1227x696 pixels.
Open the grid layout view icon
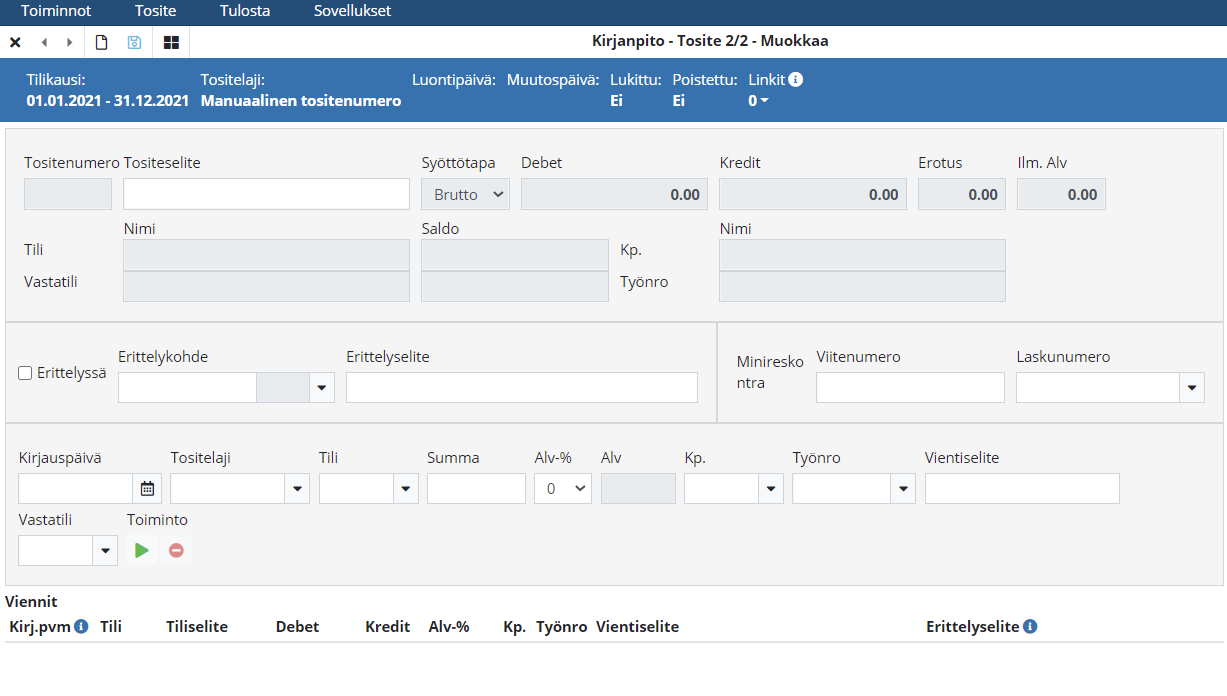(172, 42)
